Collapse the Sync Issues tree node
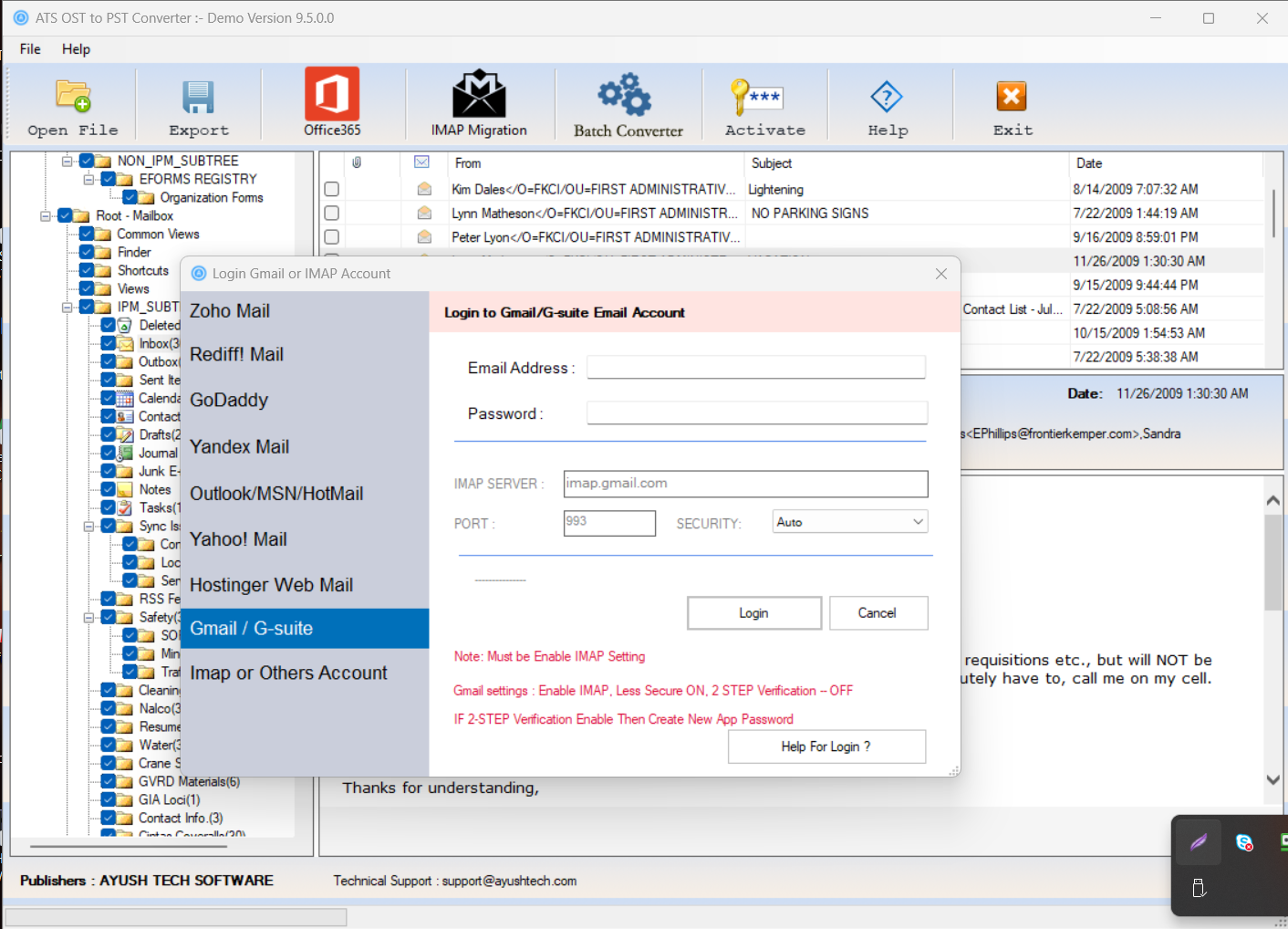 pos(88,526)
